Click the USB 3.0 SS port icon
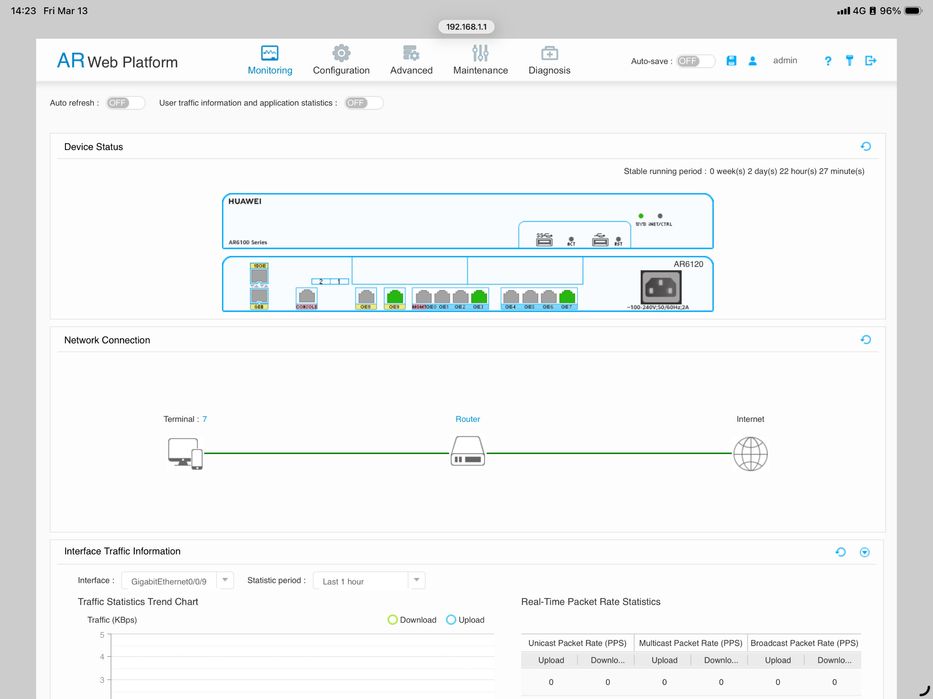Screen dimensions: 933x699 tap(544, 239)
